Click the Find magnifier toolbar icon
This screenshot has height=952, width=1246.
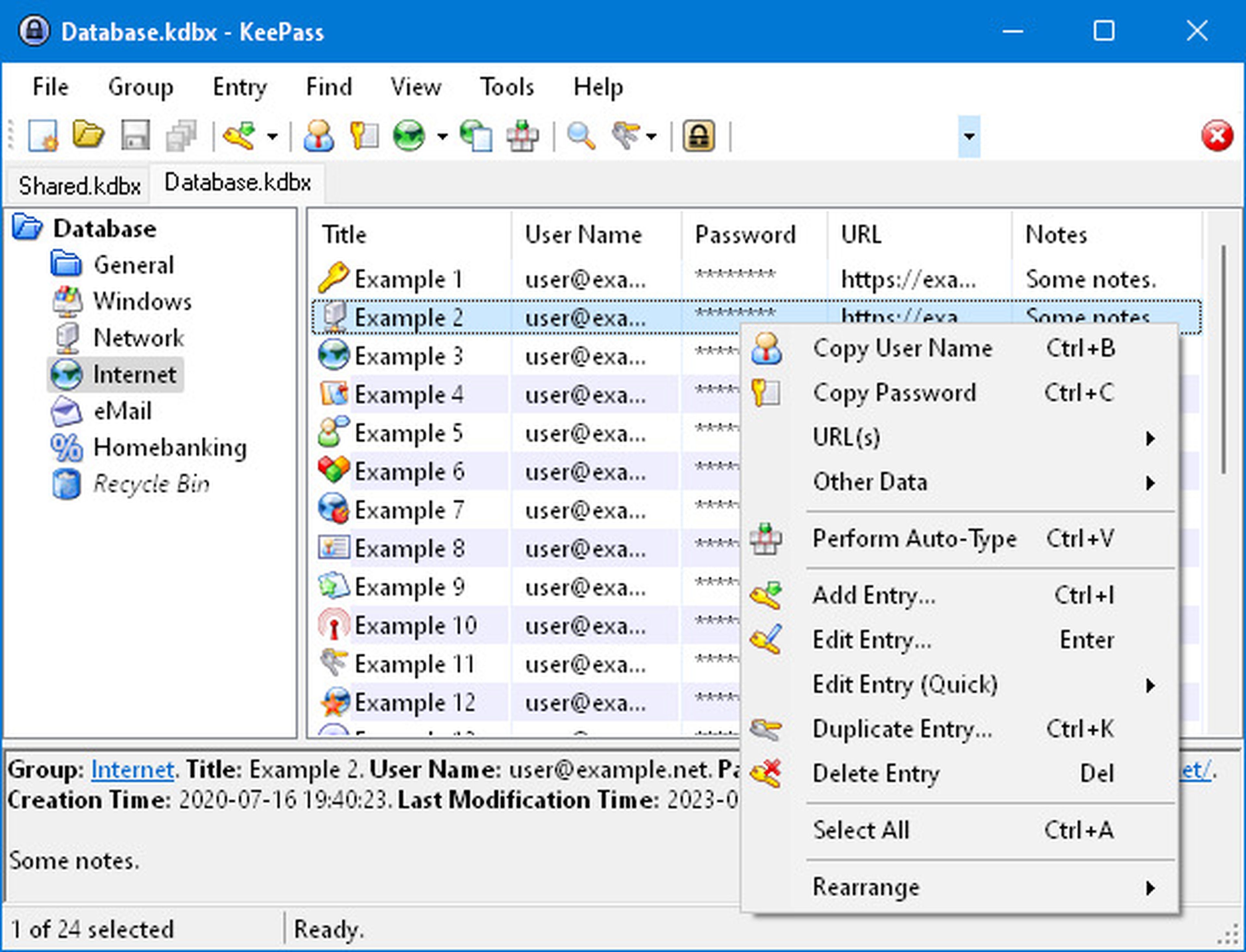[x=580, y=136]
